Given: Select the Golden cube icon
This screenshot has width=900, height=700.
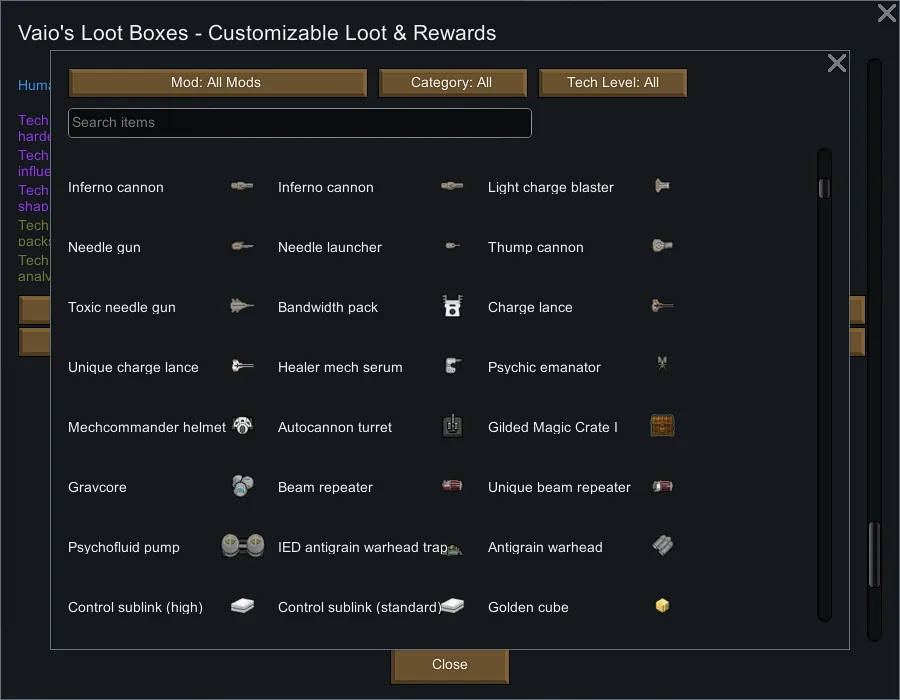Looking at the screenshot, I should 662,606.
